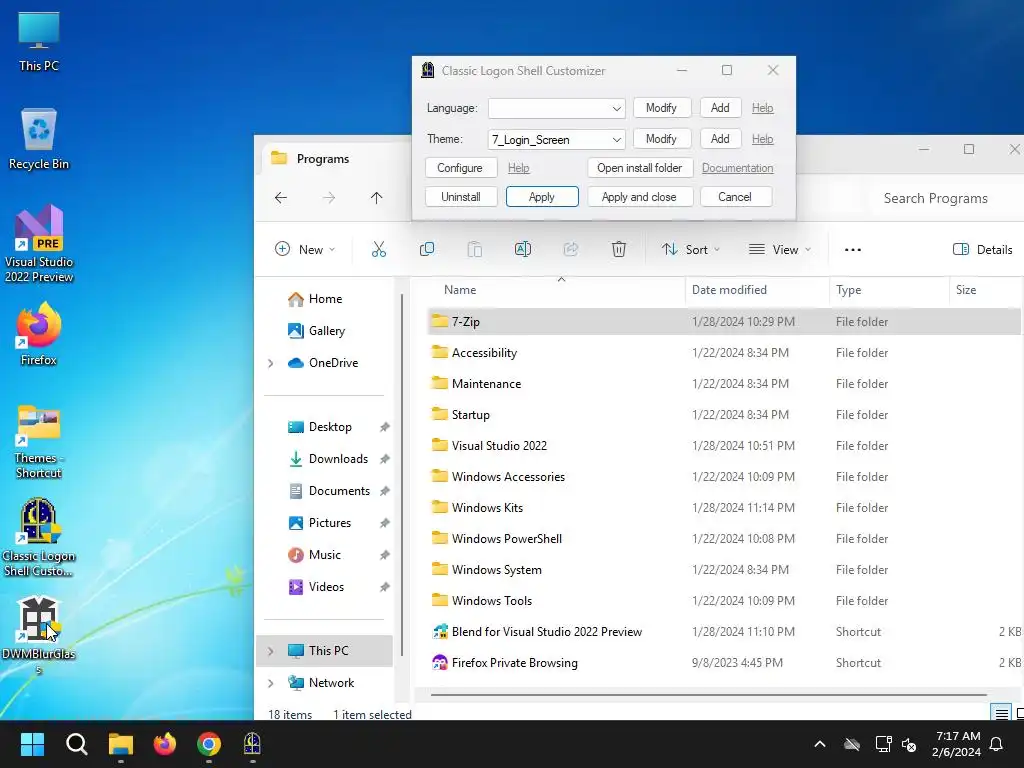The width and height of the screenshot is (1024, 768).
Task: Open the Language dropdown
Action: coord(556,108)
